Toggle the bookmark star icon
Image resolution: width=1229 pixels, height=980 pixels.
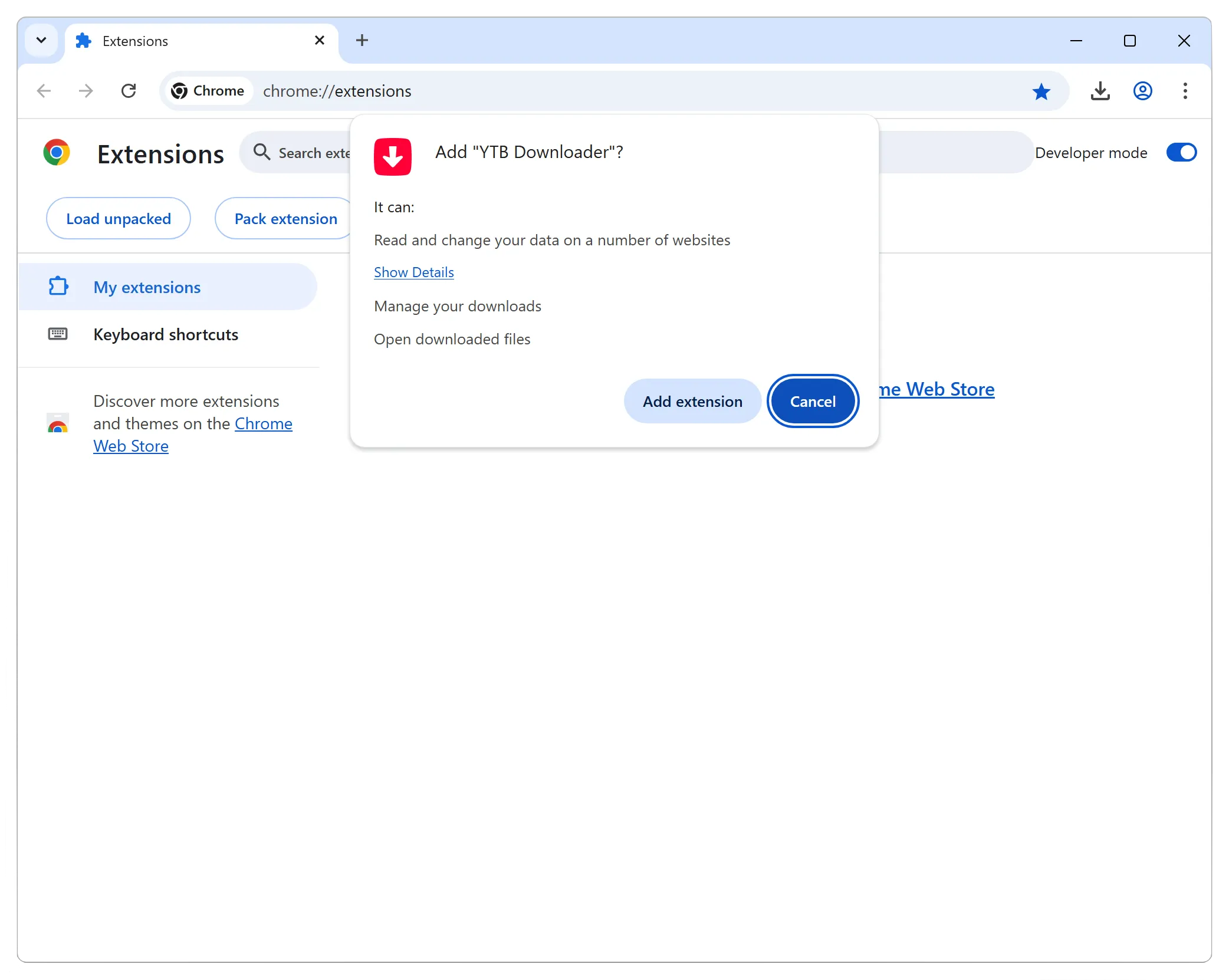point(1041,91)
